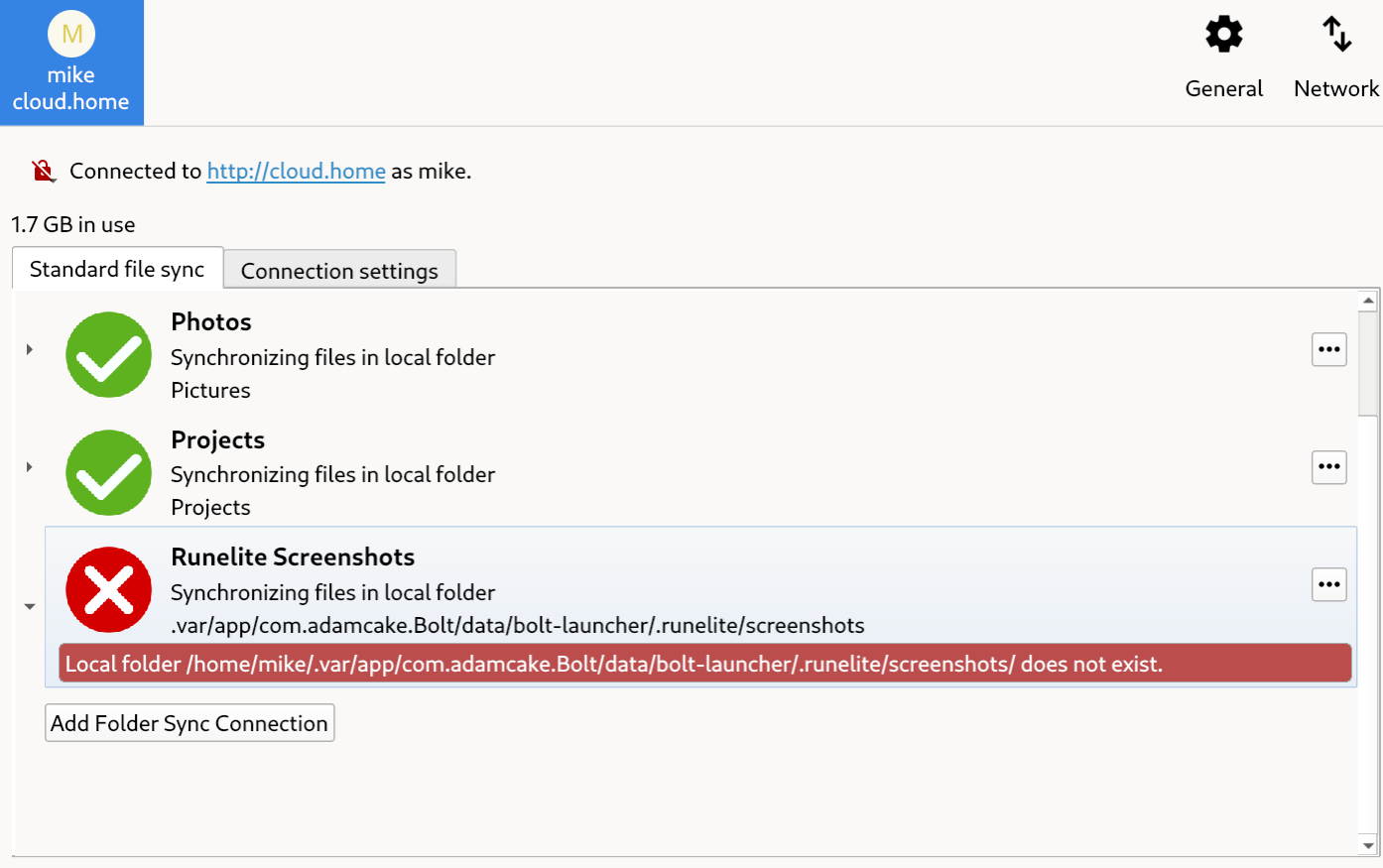
Task: Select the Standard file sync tab
Action: tap(117, 269)
